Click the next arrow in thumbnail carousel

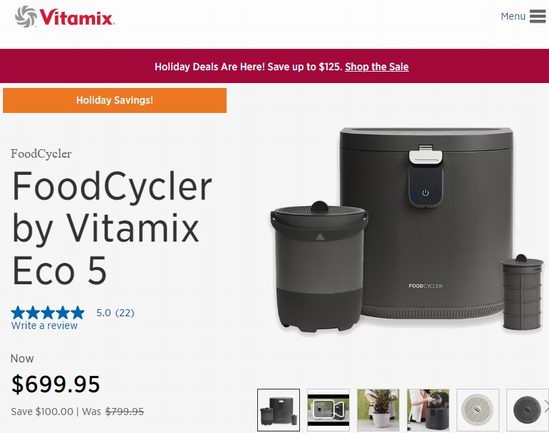point(547,407)
